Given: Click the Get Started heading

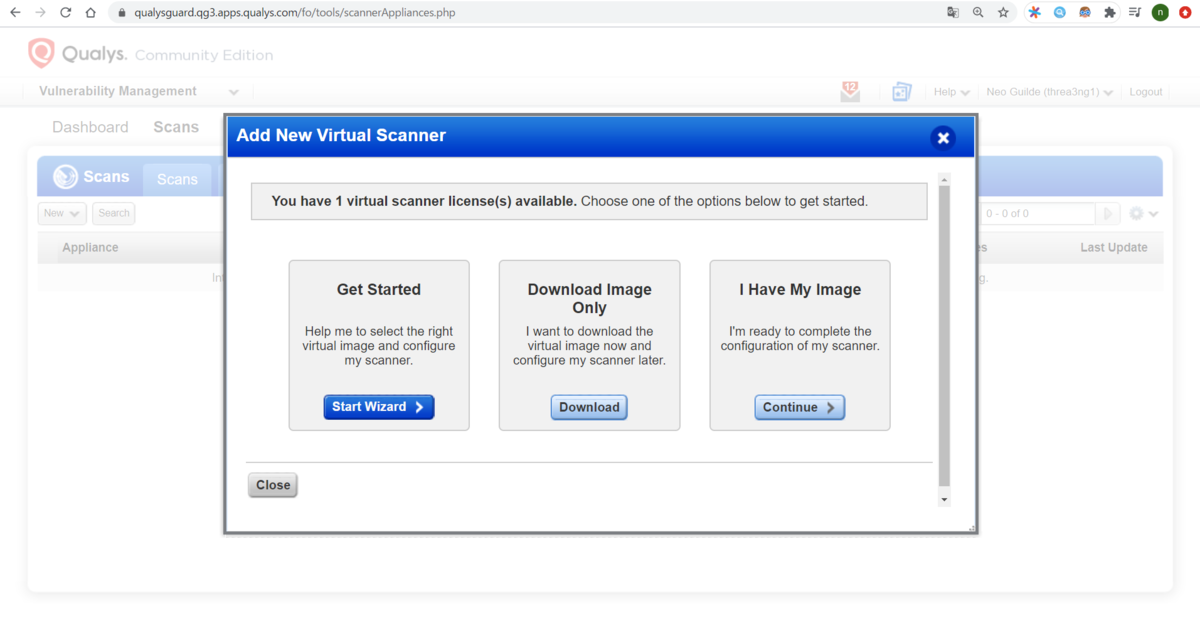Looking at the screenshot, I should [x=379, y=290].
